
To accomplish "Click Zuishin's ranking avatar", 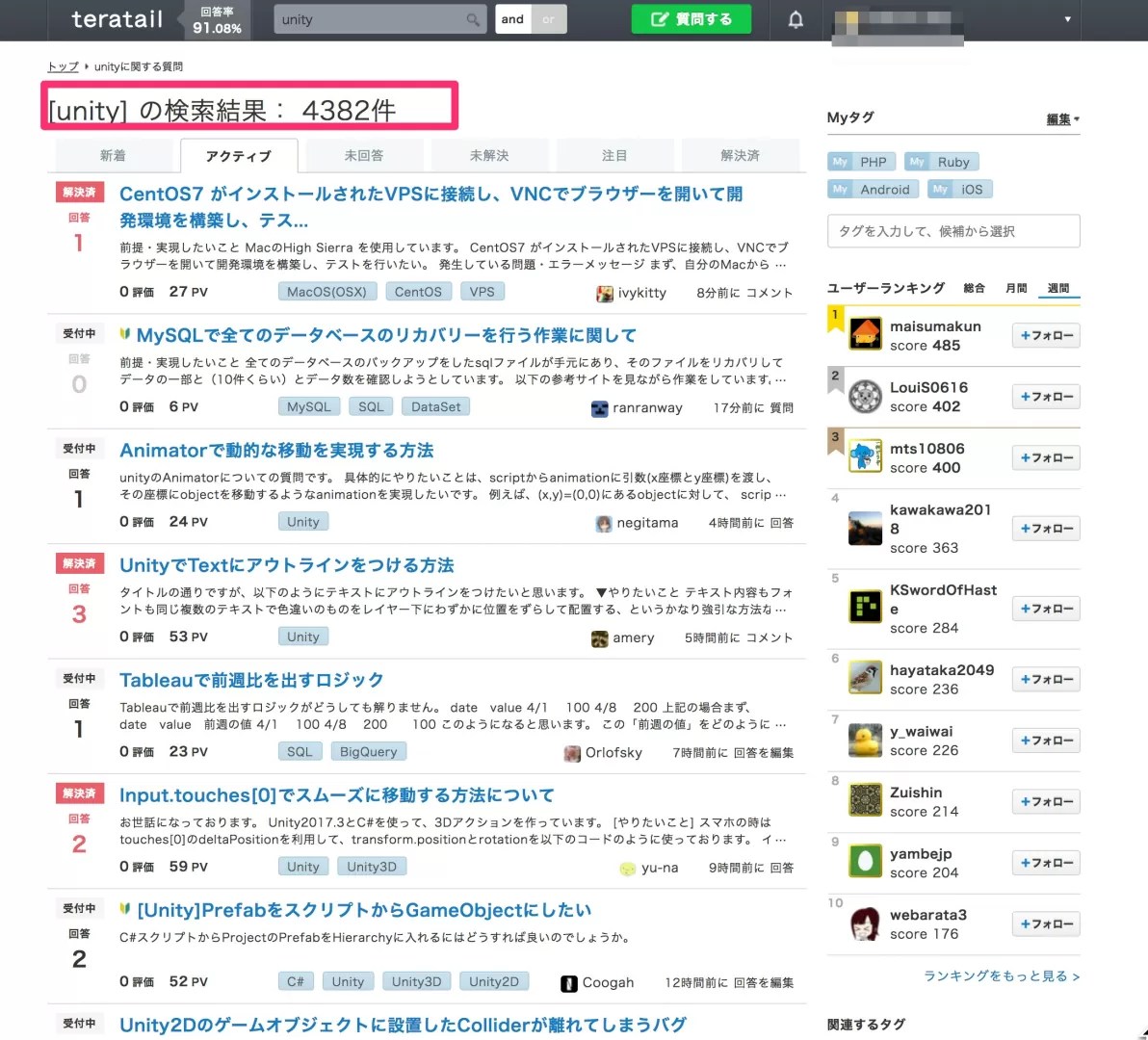I will click(865, 800).
